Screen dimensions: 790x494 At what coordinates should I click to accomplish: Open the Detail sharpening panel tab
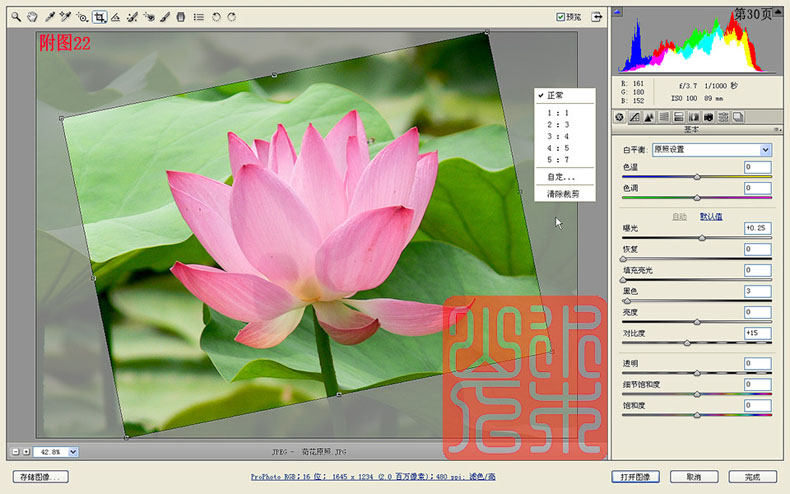click(x=649, y=117)
